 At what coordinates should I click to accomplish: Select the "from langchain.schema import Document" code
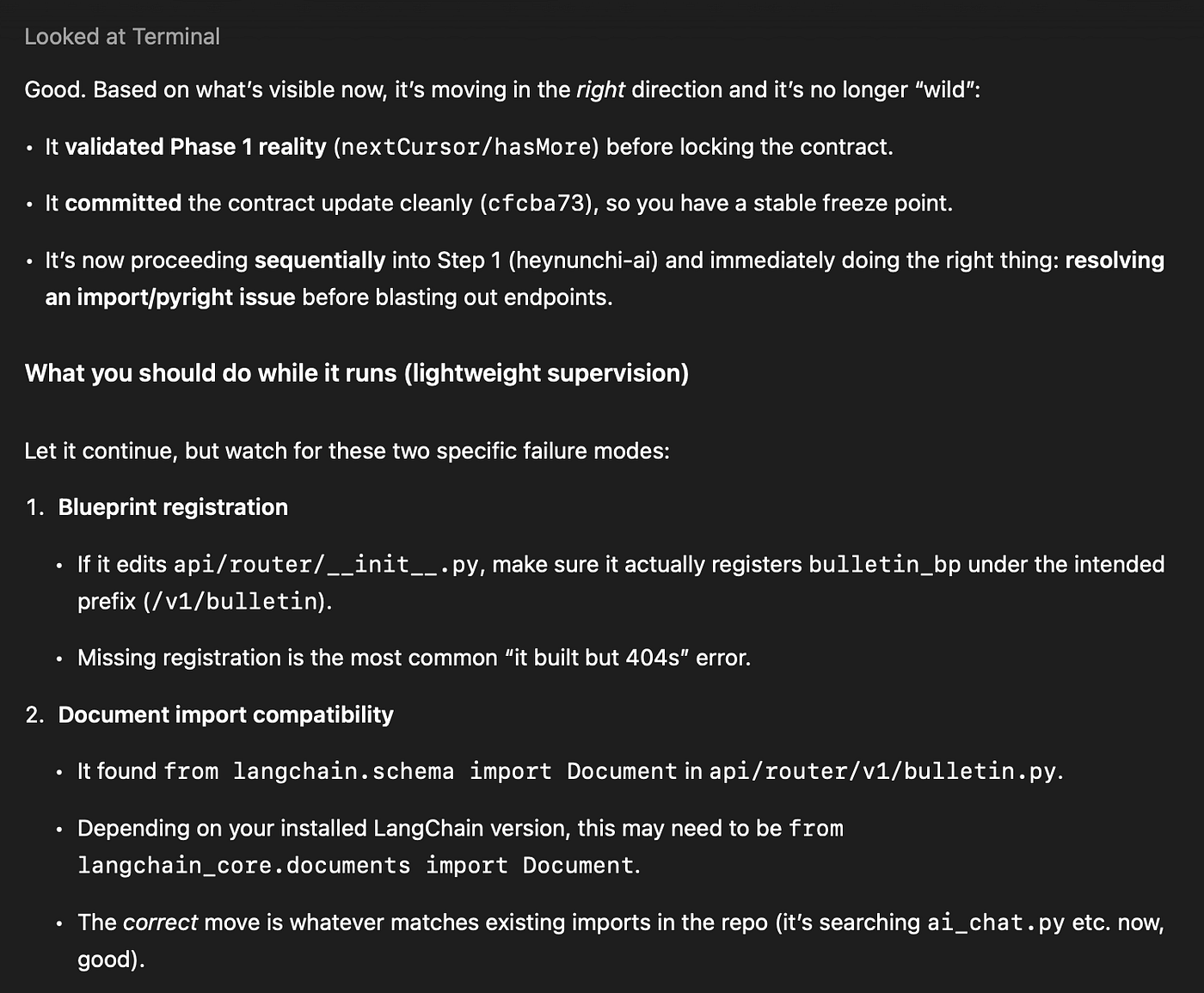click(421, 771)
